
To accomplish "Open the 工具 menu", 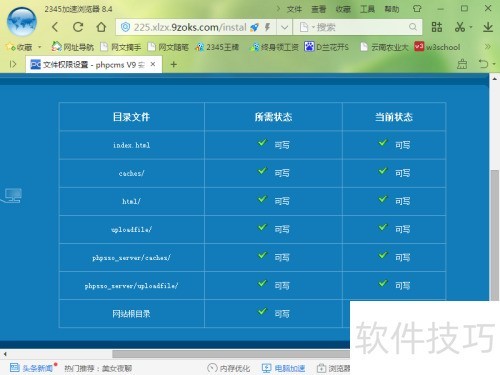I will (367, 9).
